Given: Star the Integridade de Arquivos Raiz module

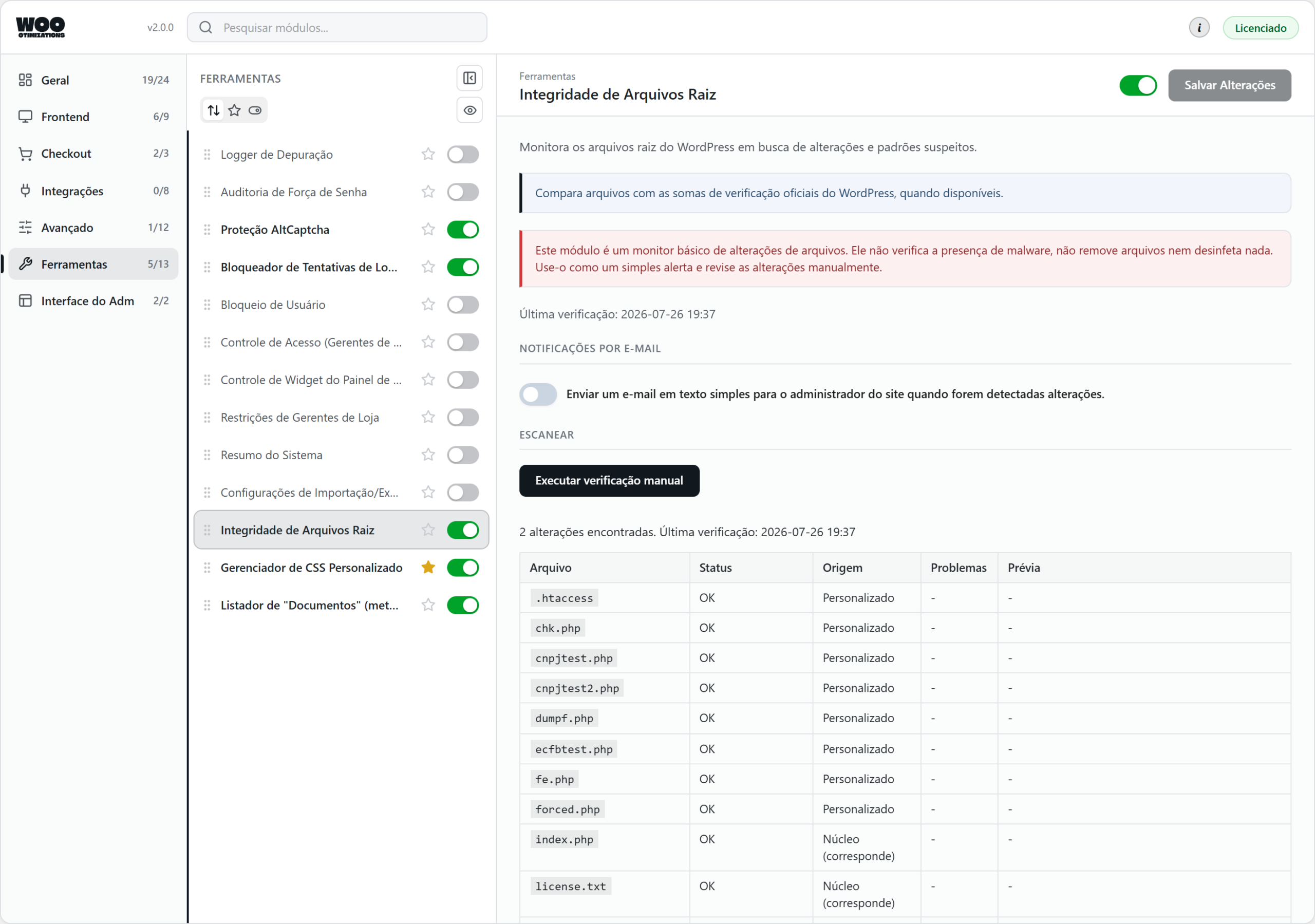Looking at the screenshot, I should click(428, 530).
